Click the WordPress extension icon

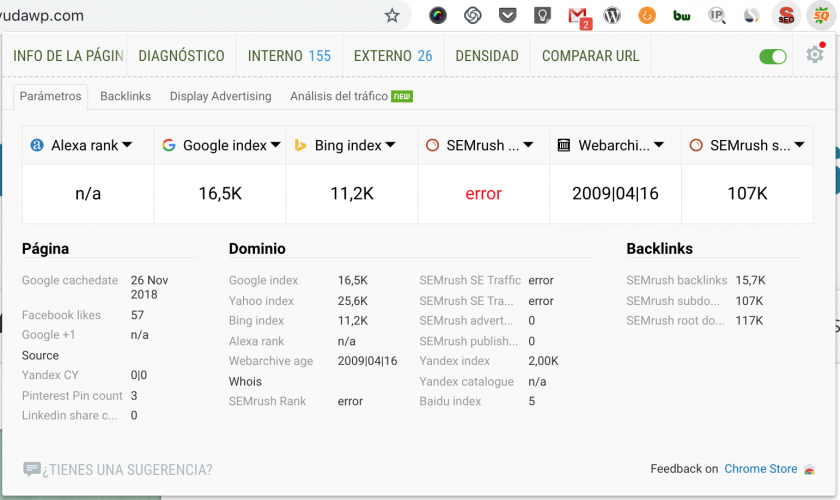point(613,16)
